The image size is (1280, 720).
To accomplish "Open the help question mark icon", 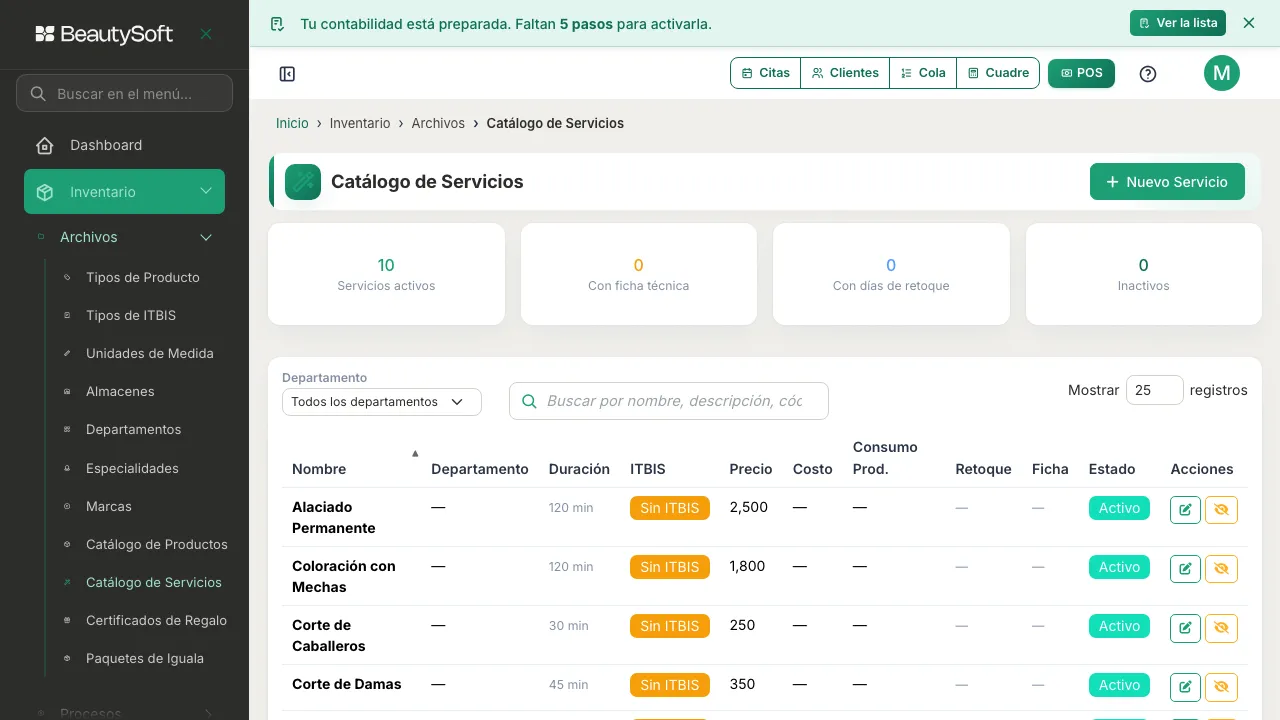I will (x=1148, y=74).
